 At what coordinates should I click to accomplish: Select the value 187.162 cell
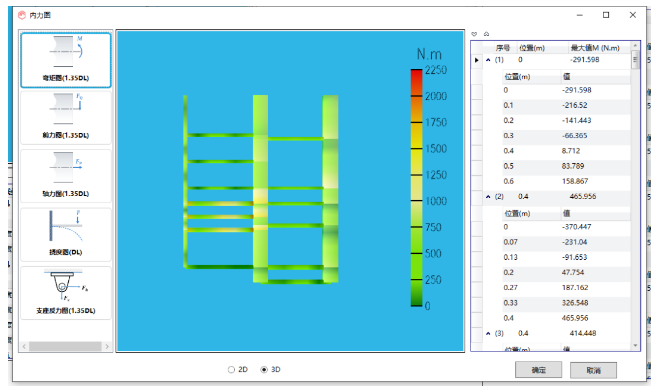(x=575, y=287)
